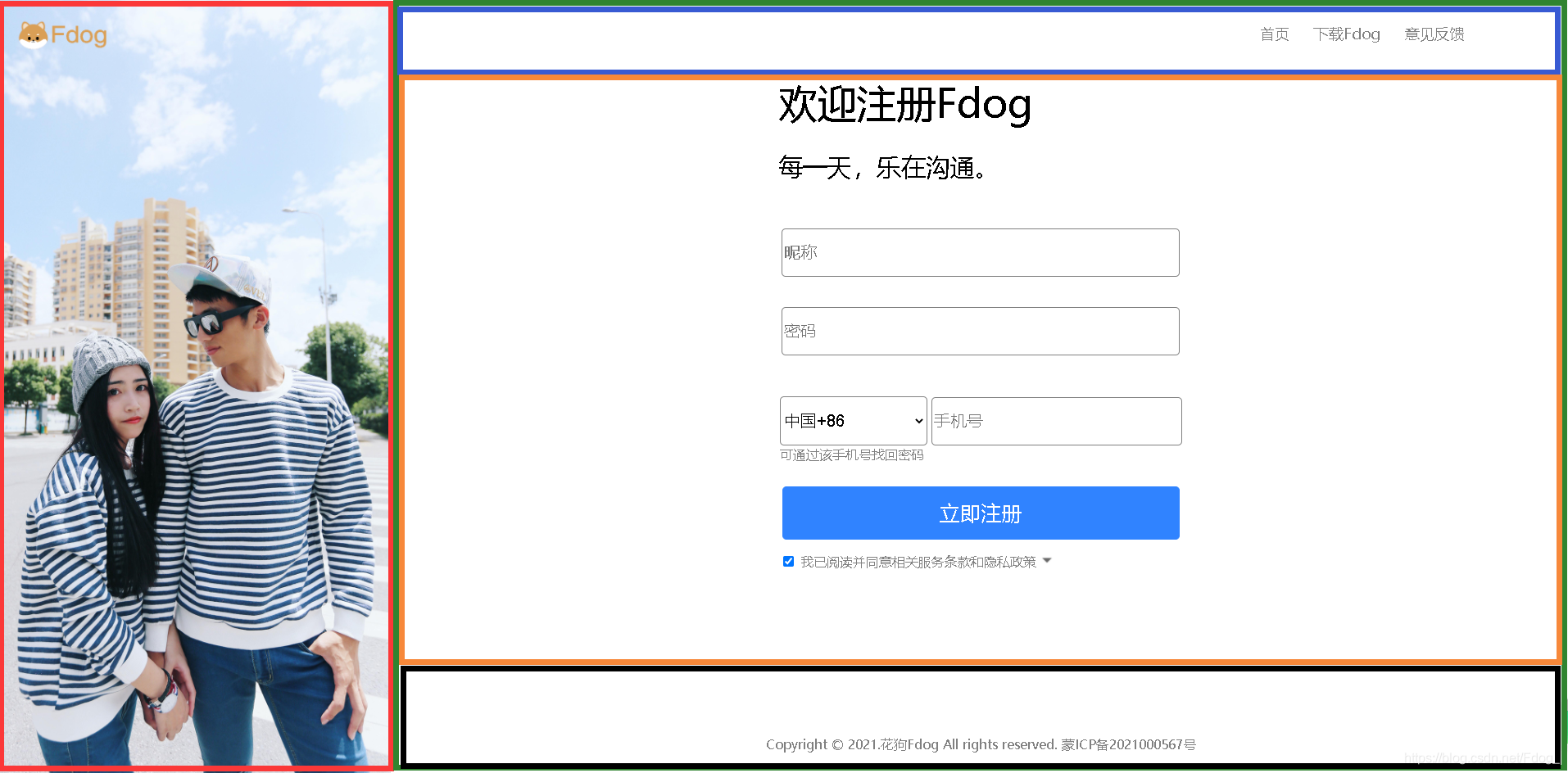Click the 下载Fdog navigation link
Screen dimensions: 1568x773
point(1346,34)
